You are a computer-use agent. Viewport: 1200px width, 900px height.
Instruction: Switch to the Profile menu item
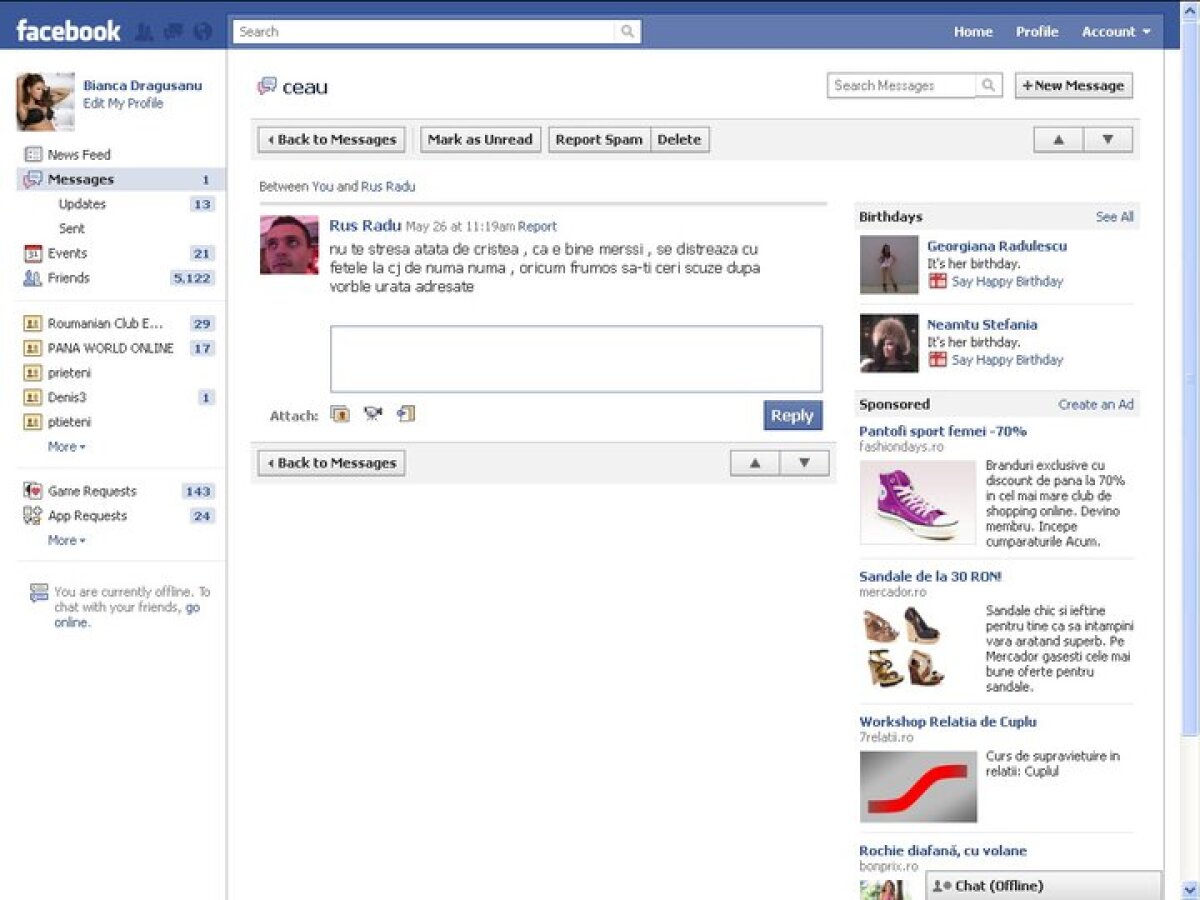click(1037, 31)
